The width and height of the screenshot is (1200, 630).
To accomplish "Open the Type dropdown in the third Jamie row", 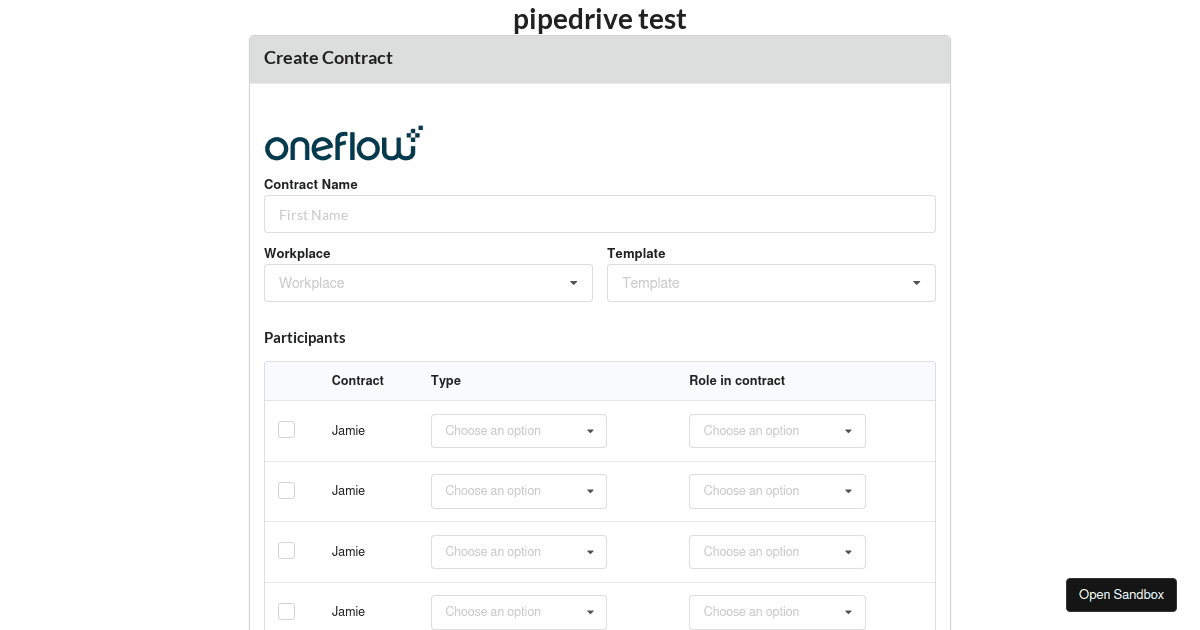I will point(518,551).
